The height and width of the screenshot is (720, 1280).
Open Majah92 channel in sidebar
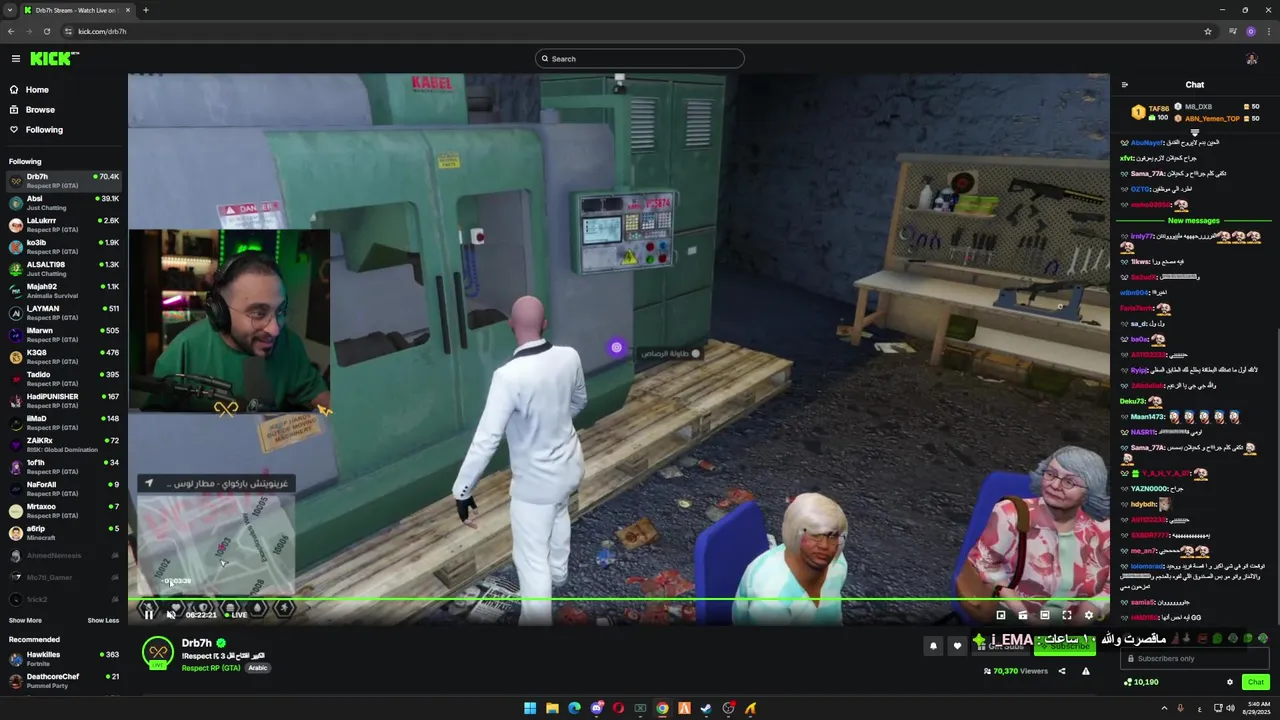pyautogui.click(x=64, y=291)
